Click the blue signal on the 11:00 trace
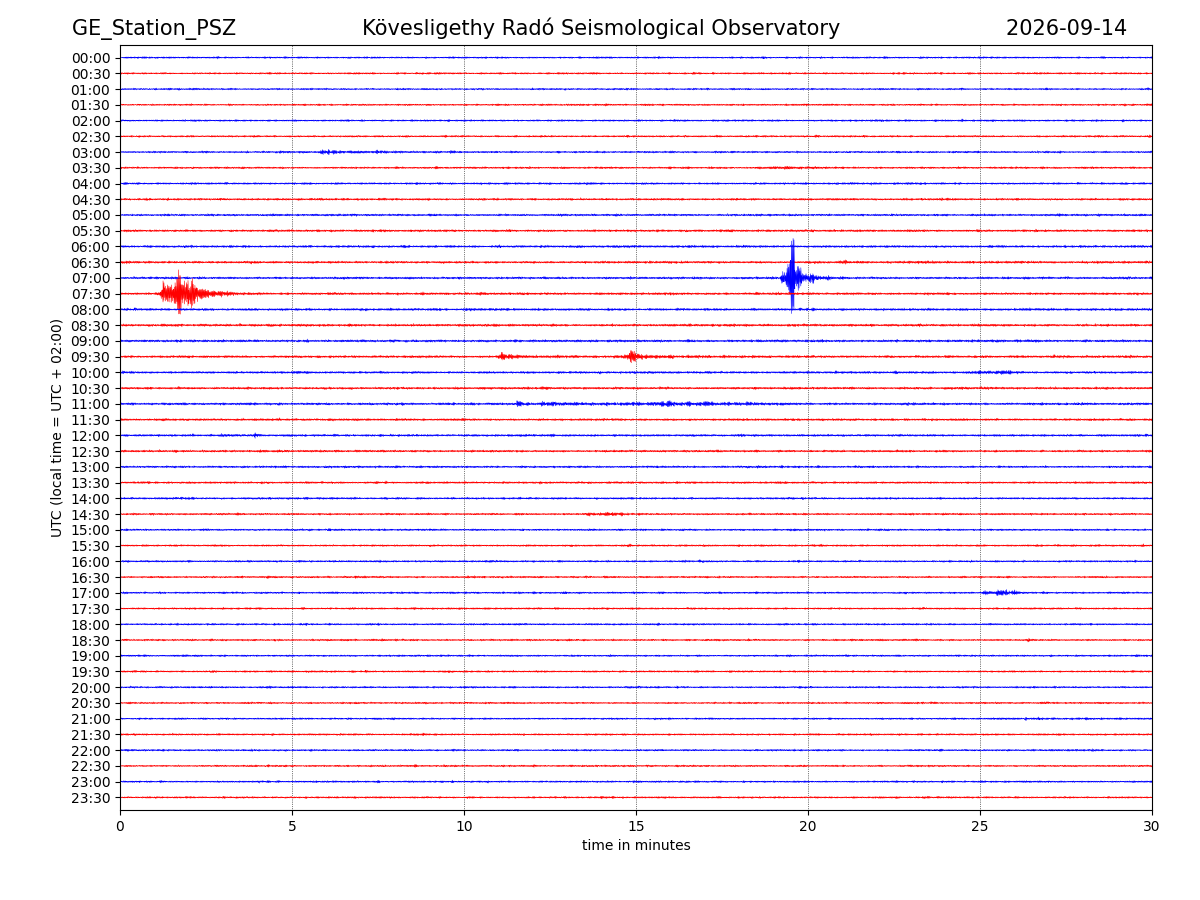The width and height of the screenshot is (1200, 900). pos(630,404)
